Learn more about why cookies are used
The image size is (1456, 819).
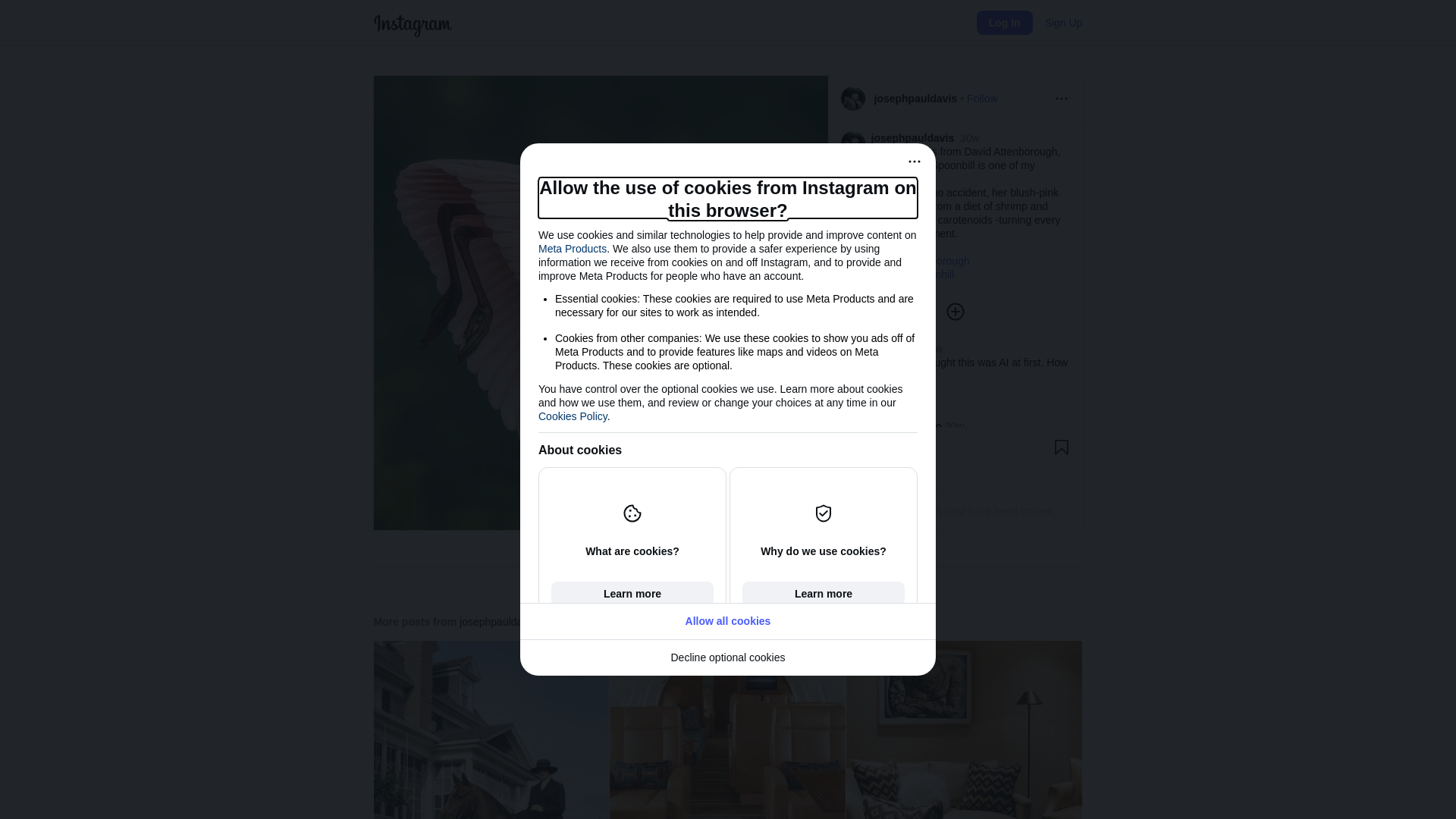tap(823, 594)
